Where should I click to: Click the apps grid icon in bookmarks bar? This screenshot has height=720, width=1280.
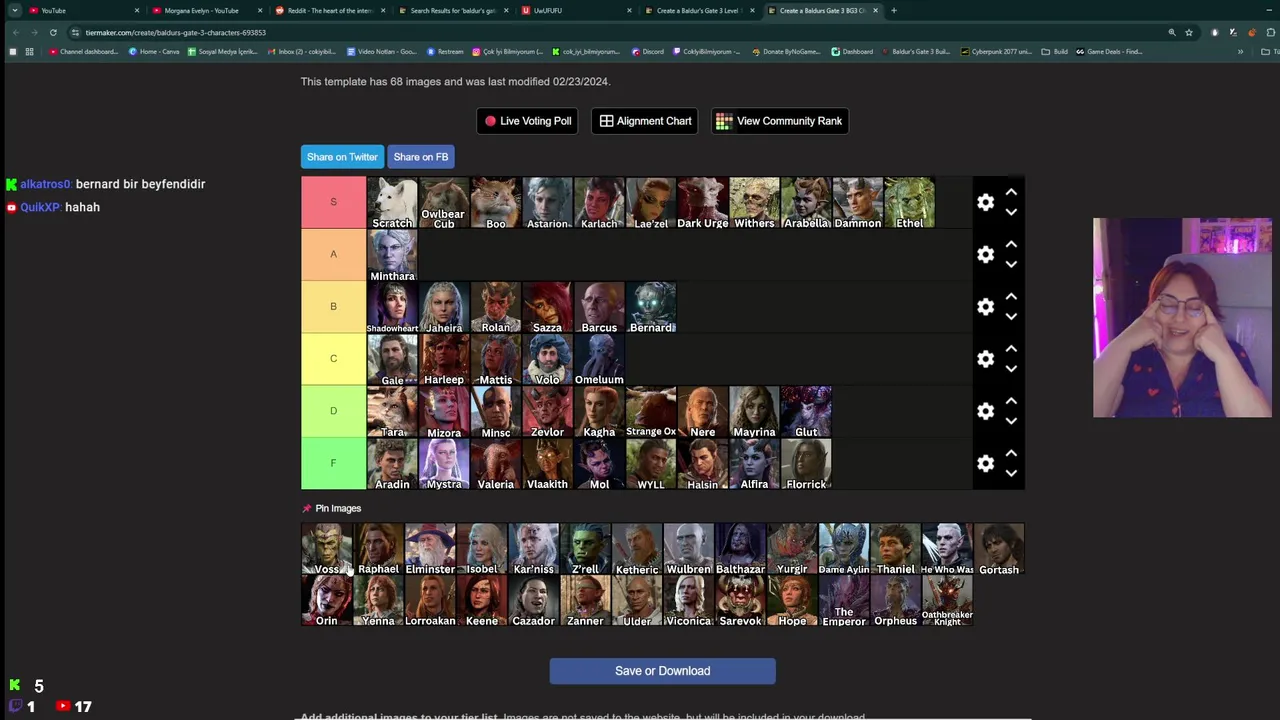click(x=29, y=51)
